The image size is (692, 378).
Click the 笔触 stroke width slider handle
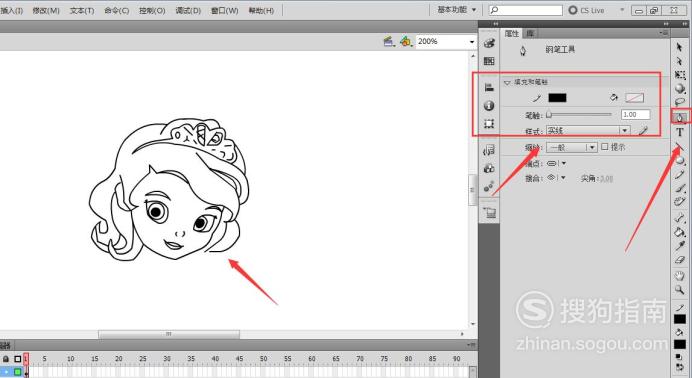[549, 115]
